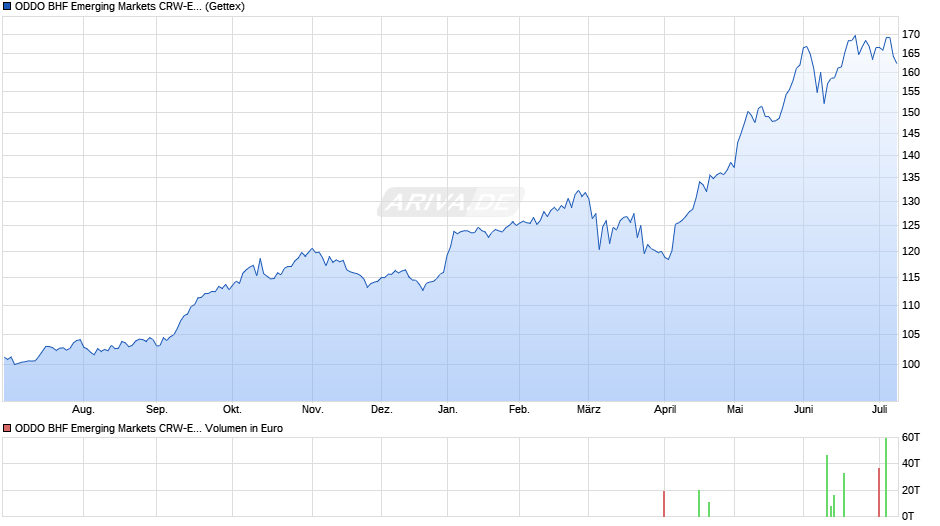The height and width of the screenshot is (526, 940).
Task: Click the 'Okt.' month label
Action: [232, 410]
